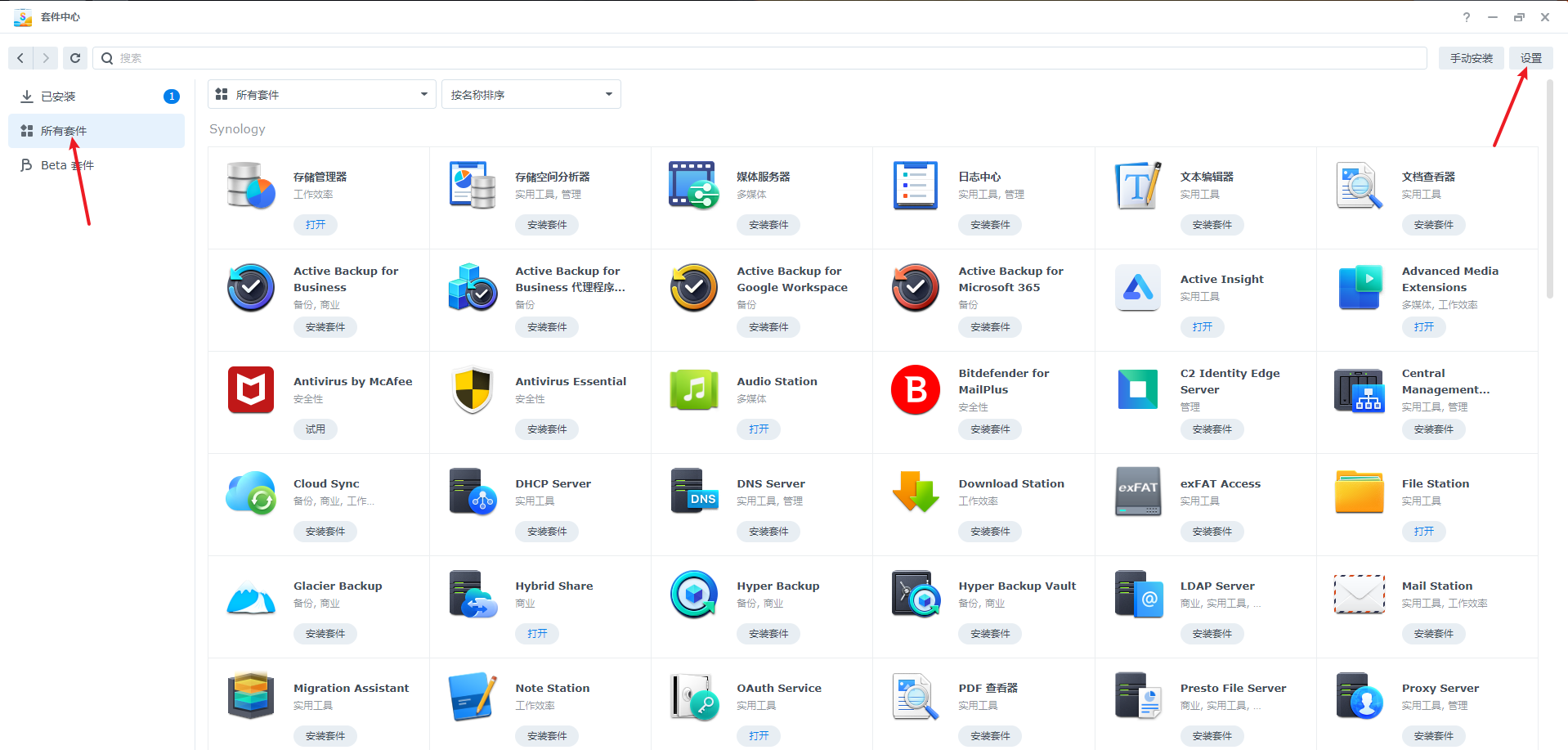
Task: Open the Antivirus Essential shield icon
Action: click(472, 389)
